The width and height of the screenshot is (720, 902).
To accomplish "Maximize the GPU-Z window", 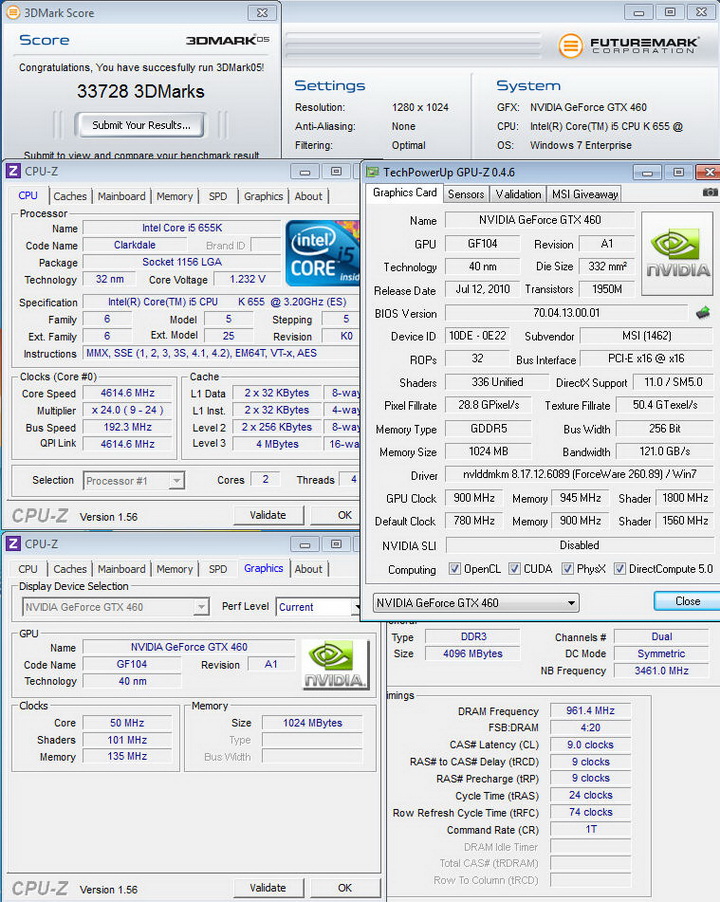I will pyautogui.click(x=678, y=172).
